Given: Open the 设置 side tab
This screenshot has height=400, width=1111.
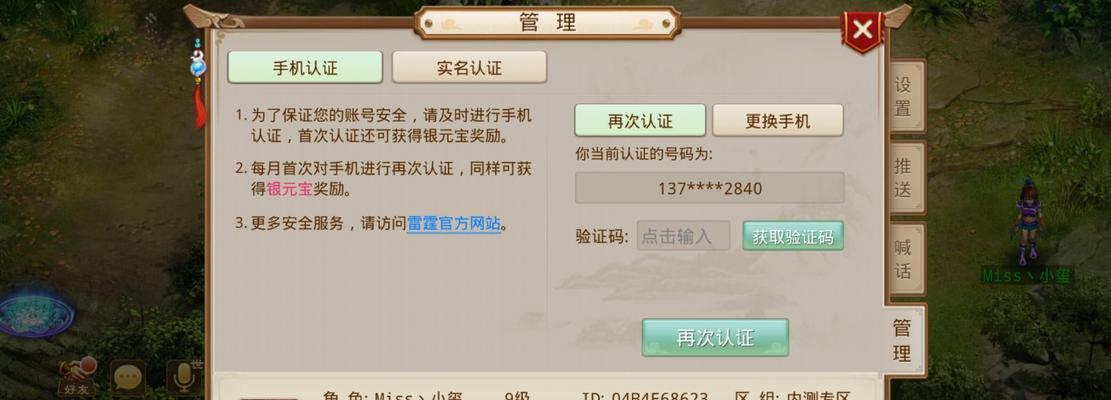Looking at the screenshot, I should tap(905, 96).
